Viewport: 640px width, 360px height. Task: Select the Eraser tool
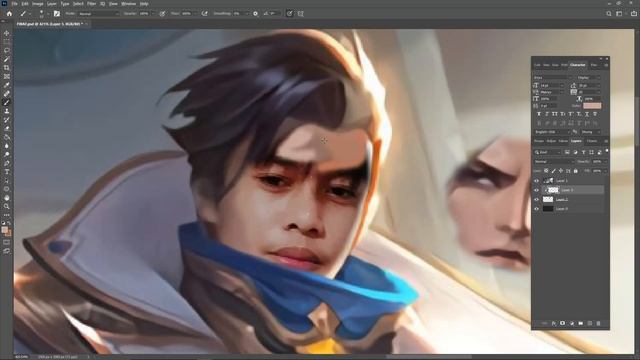point(7,128)
